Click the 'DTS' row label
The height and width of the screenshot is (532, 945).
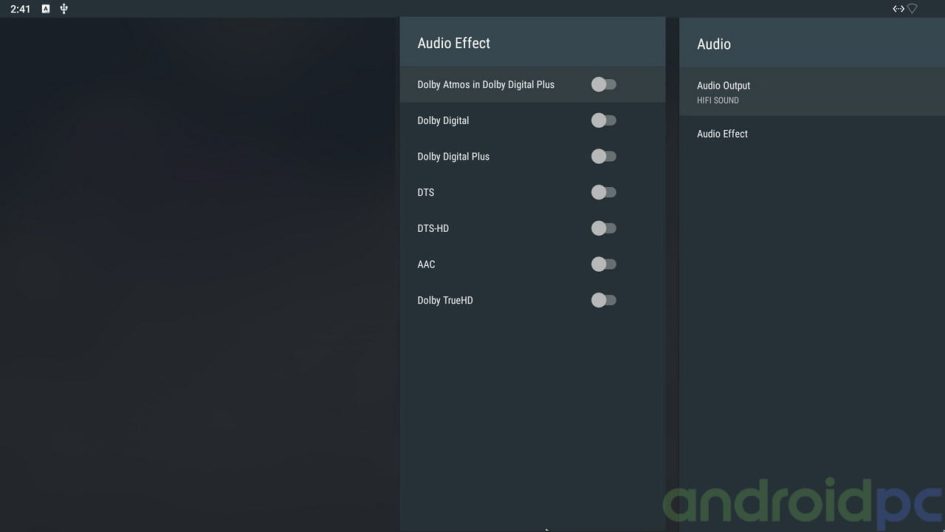(x=425, y=192)
